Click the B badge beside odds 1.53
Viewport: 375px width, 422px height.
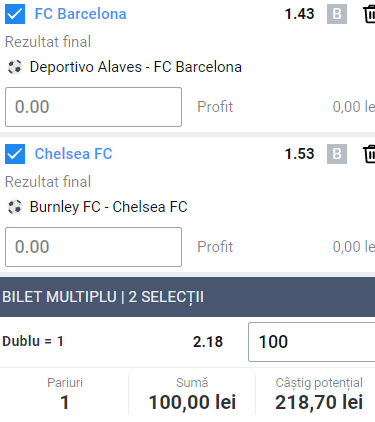click(337, 154)
